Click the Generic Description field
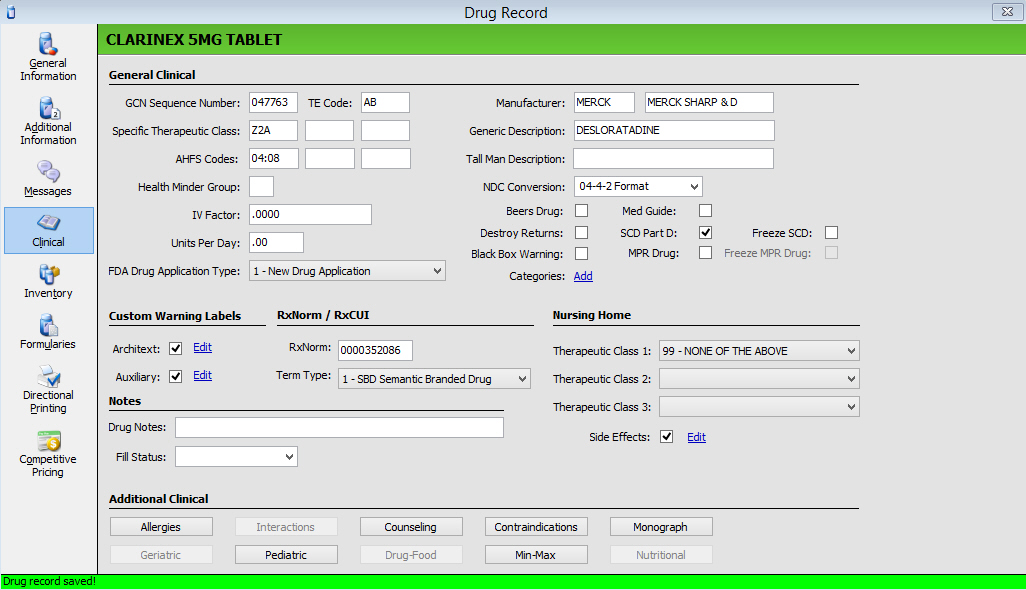Viewport: 1026px width, 590px height. 674,130
